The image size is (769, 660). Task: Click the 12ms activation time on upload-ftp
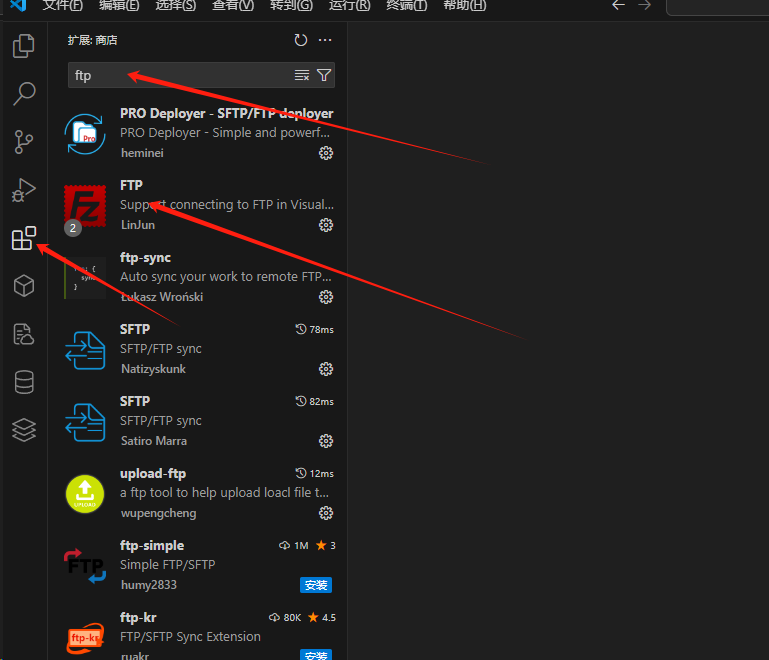click(x=314, y=474)
